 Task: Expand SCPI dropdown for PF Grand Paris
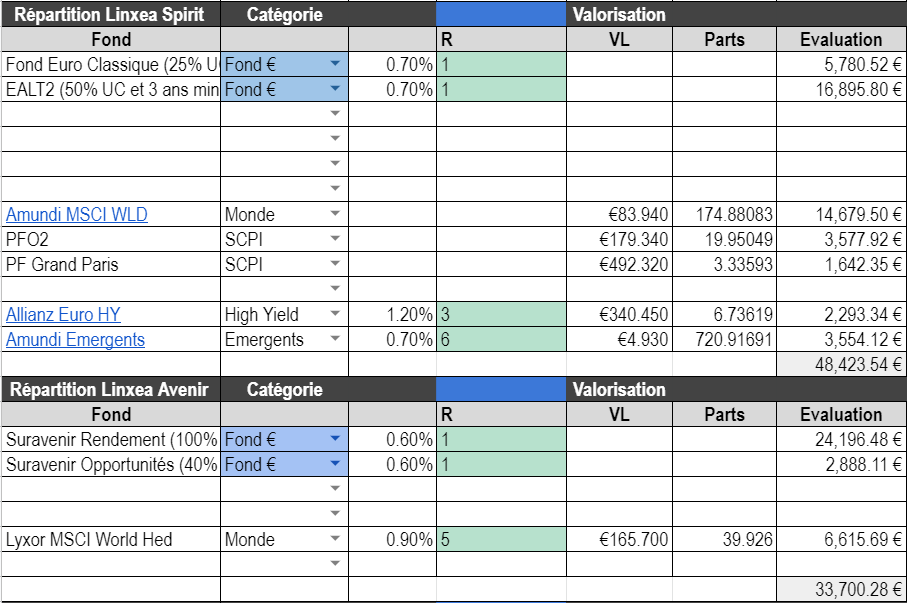pyautogui.click(x=335, y=264)
